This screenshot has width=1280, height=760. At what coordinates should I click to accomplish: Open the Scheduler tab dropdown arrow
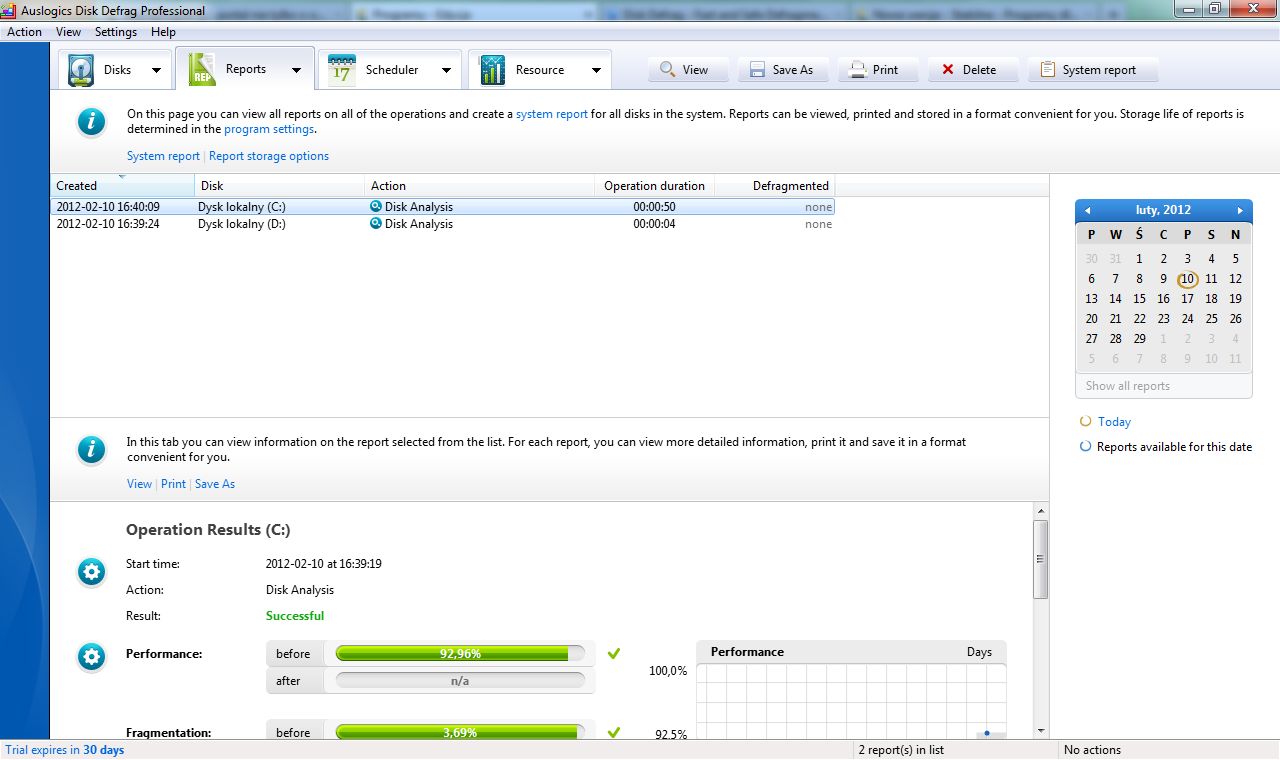point(446,70)
